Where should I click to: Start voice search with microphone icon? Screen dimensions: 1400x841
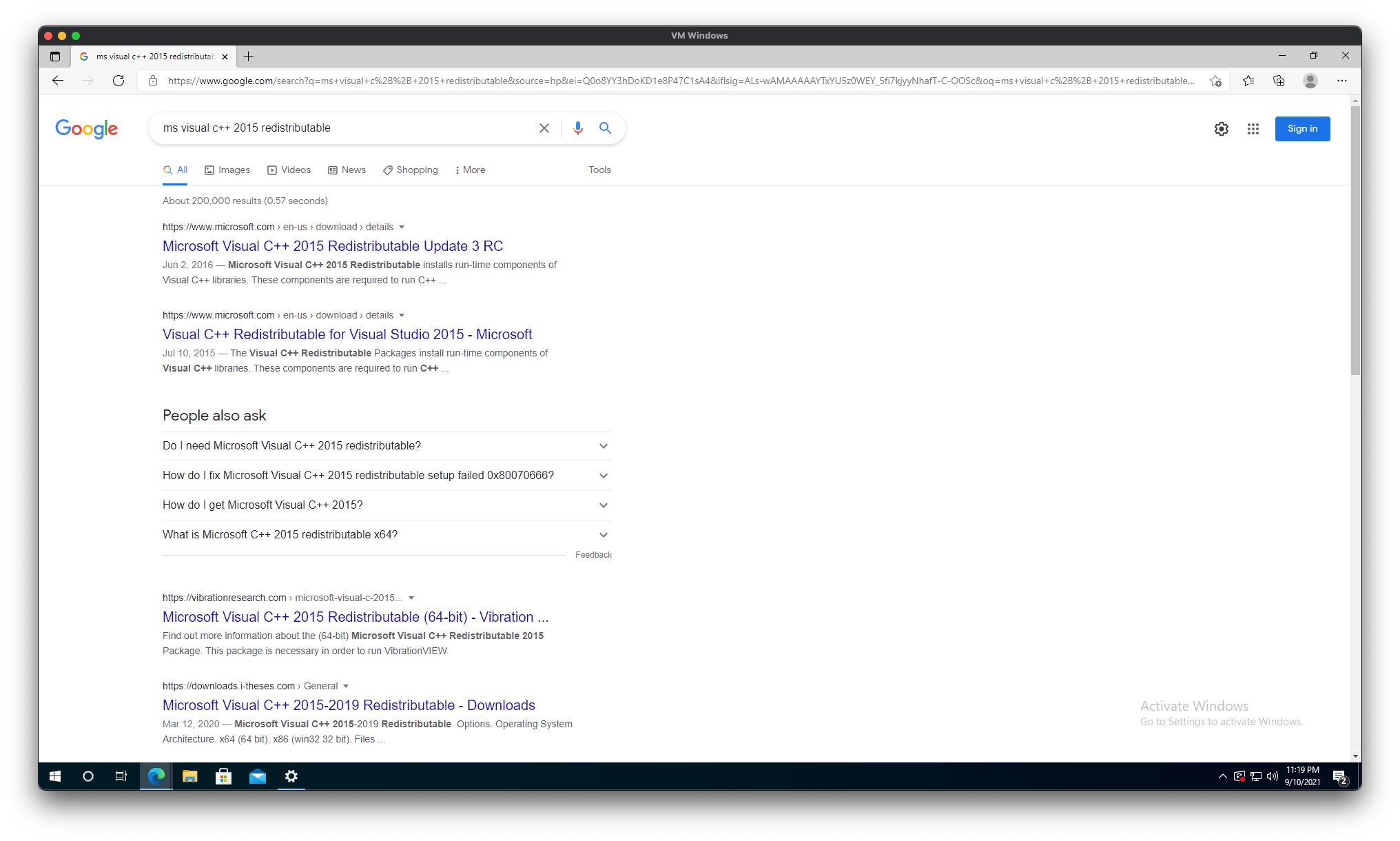578,128
